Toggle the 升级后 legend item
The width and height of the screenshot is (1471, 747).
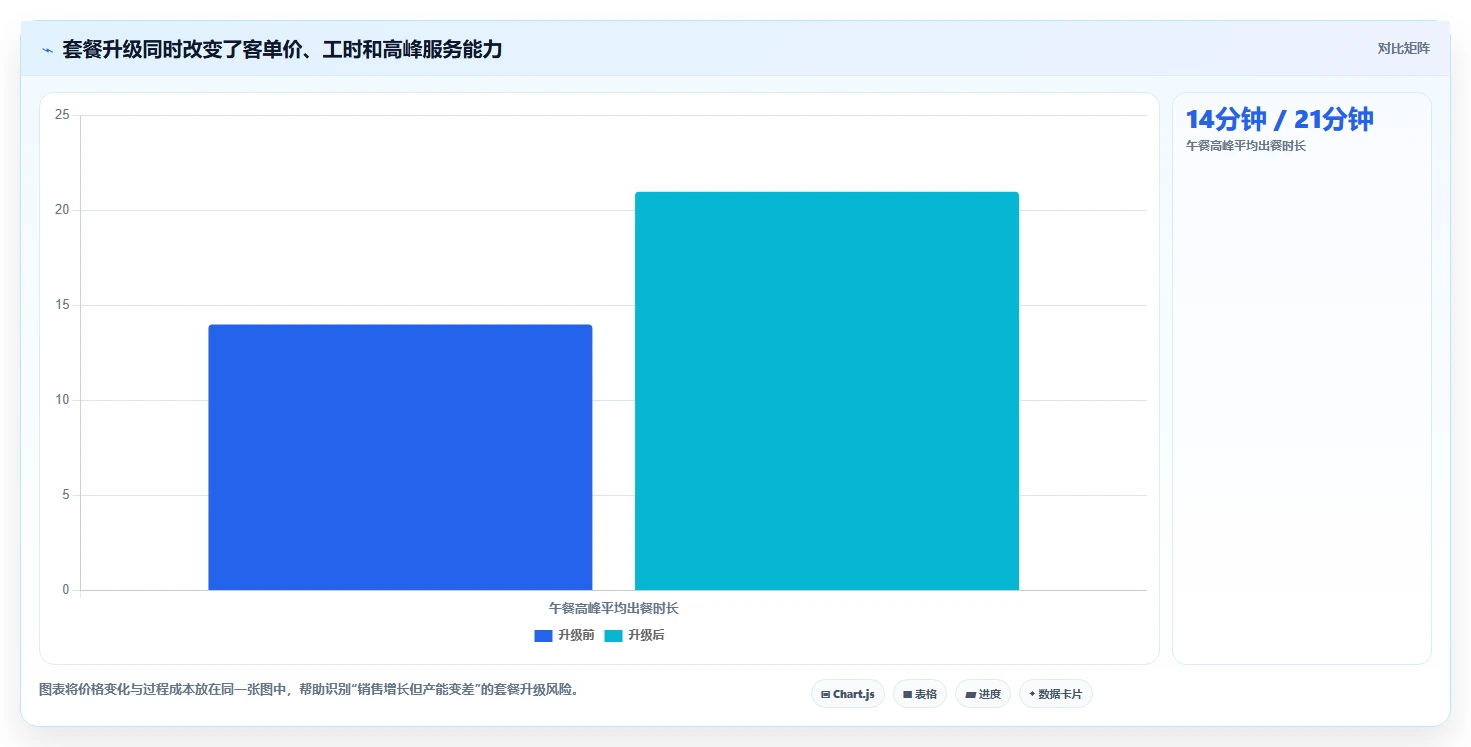[634, 636]
